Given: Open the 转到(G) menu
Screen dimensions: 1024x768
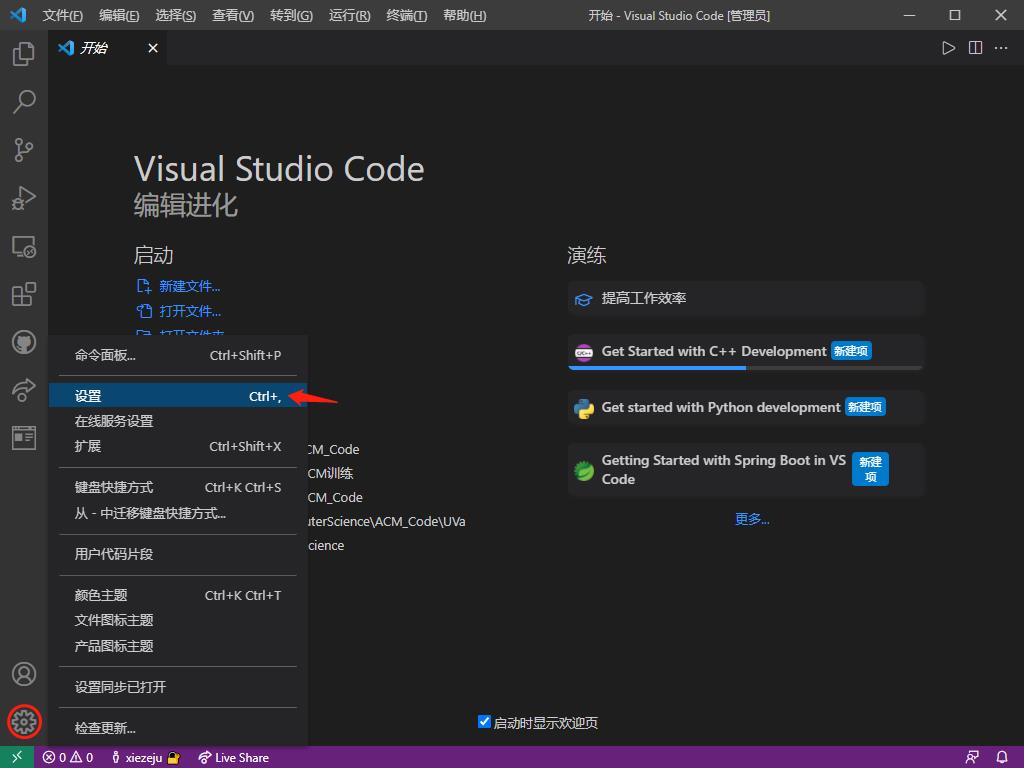Looking at the screenshot, I should [x=291, y=15].
